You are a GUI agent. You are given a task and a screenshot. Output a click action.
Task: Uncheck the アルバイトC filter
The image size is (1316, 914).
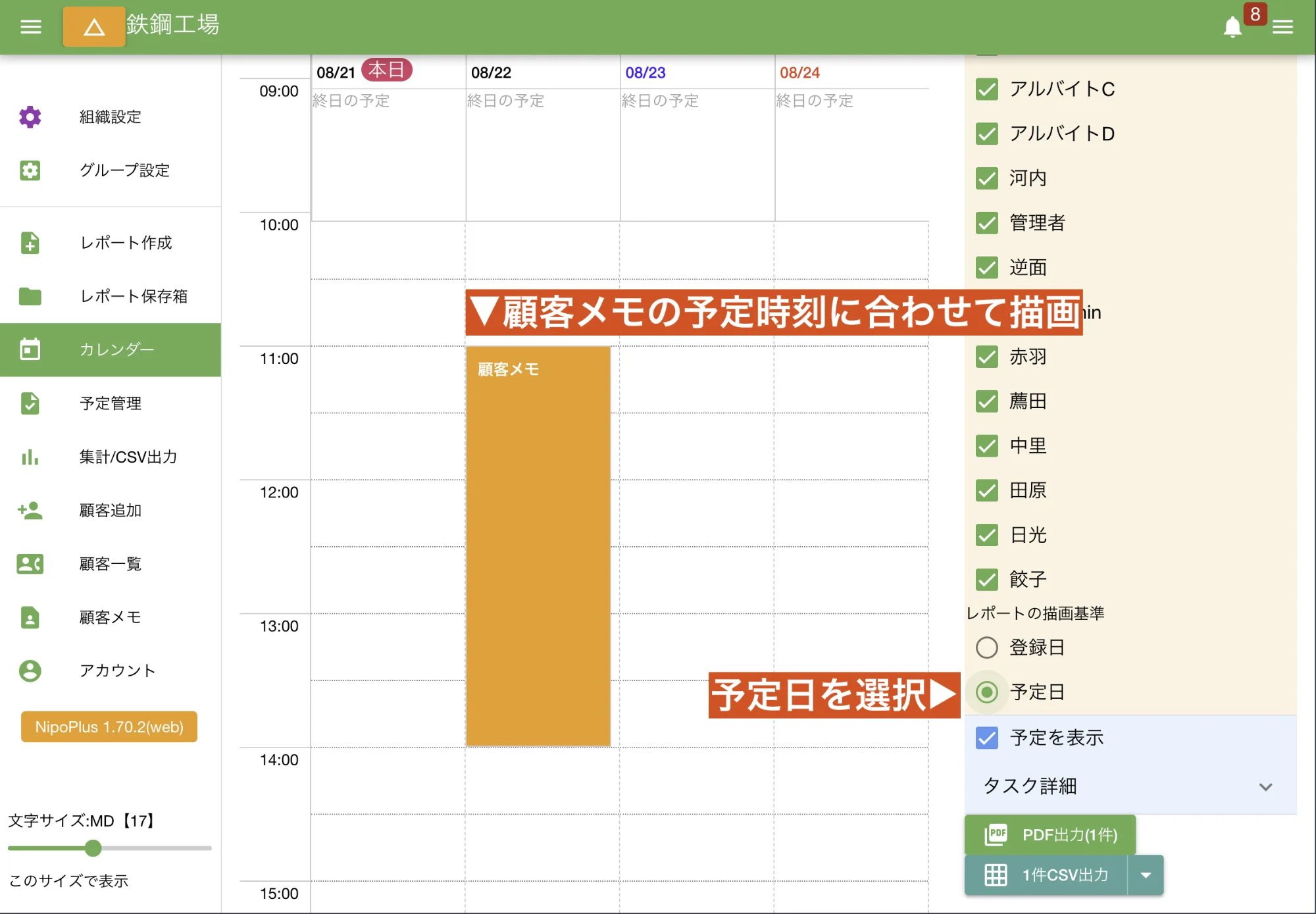coord(986,89)
